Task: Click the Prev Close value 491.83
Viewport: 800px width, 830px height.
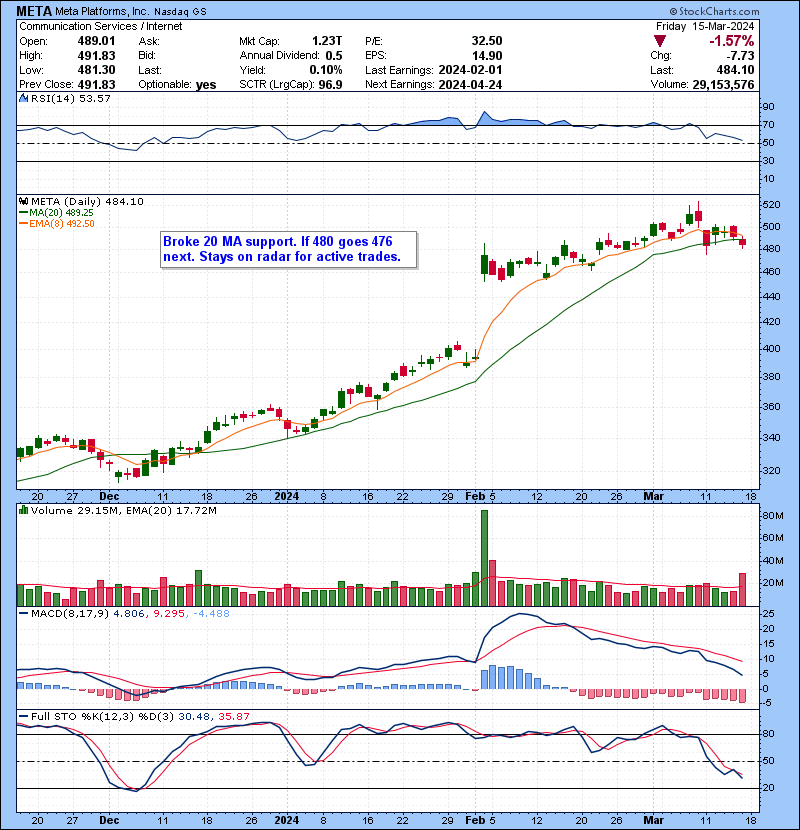Action: coord(96,84)
